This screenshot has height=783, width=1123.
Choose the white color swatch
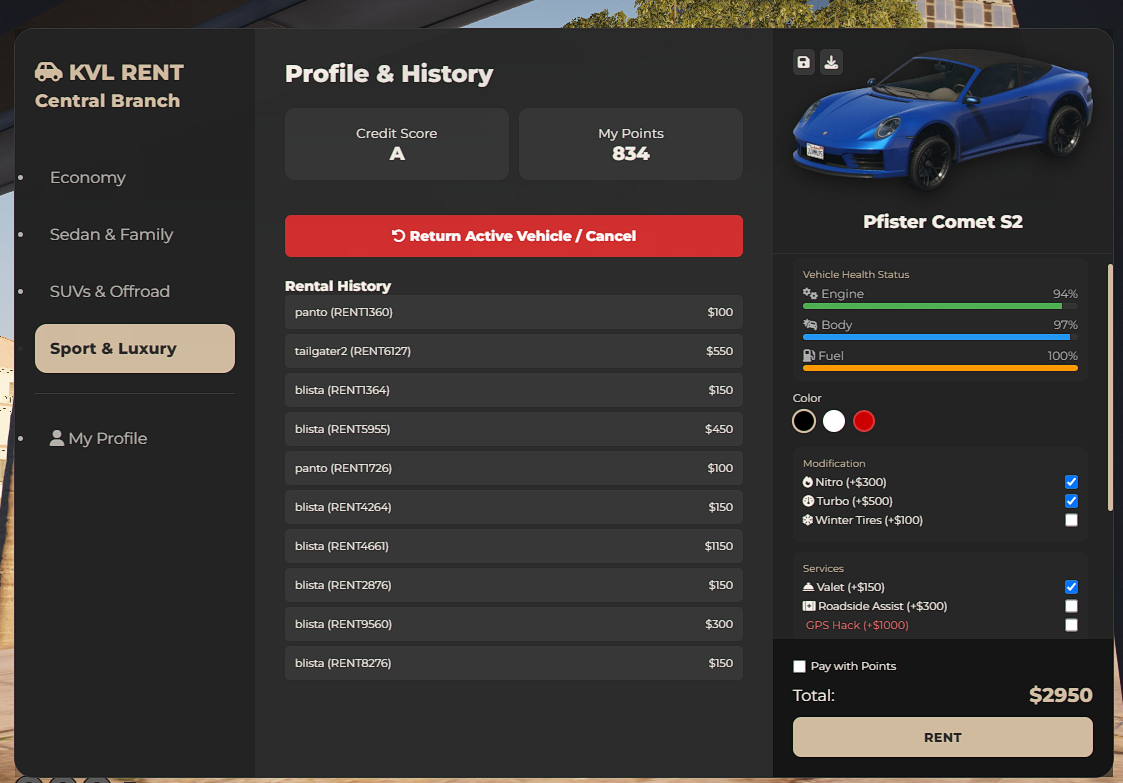(834, 421)
